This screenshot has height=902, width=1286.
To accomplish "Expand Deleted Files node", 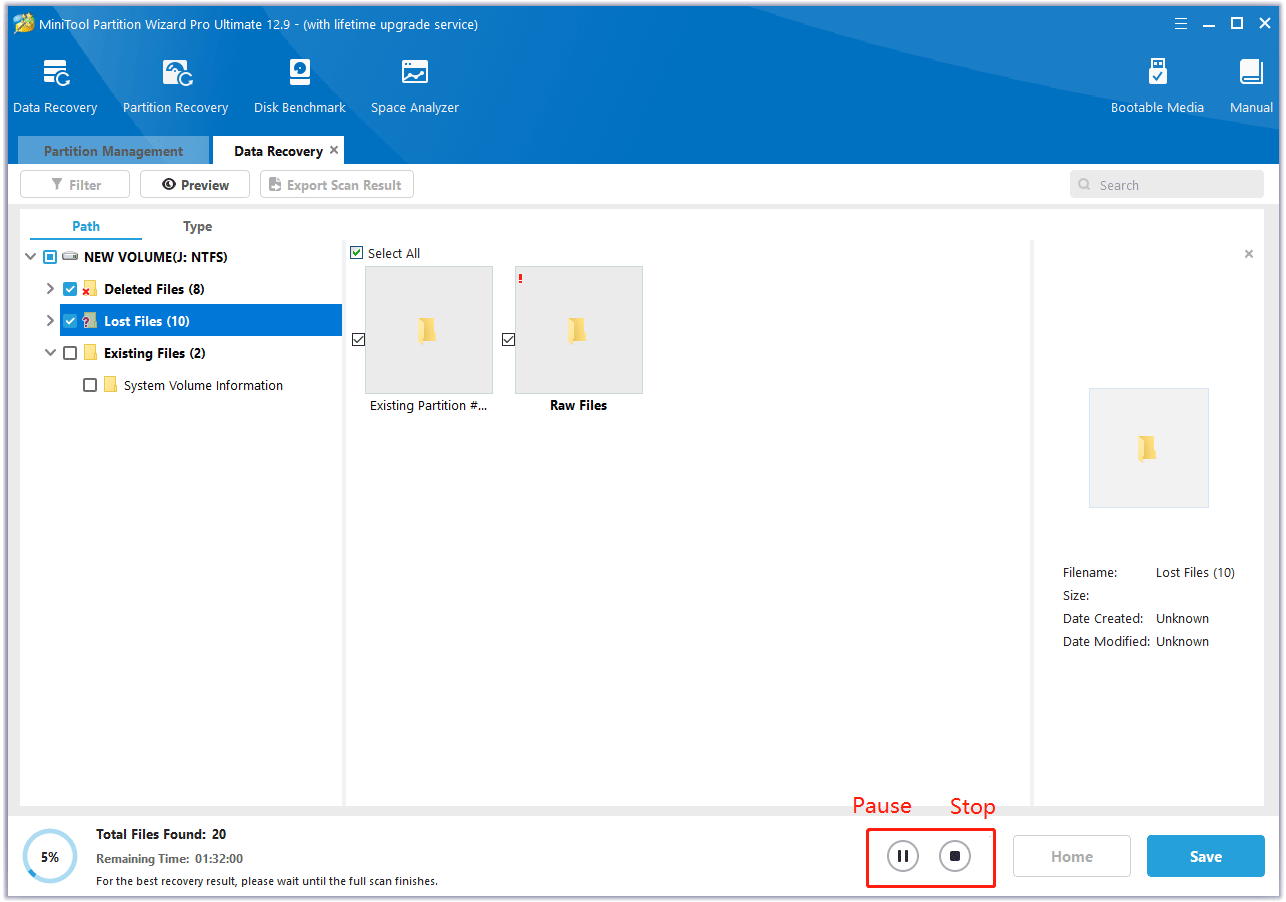I will [50, 289].
